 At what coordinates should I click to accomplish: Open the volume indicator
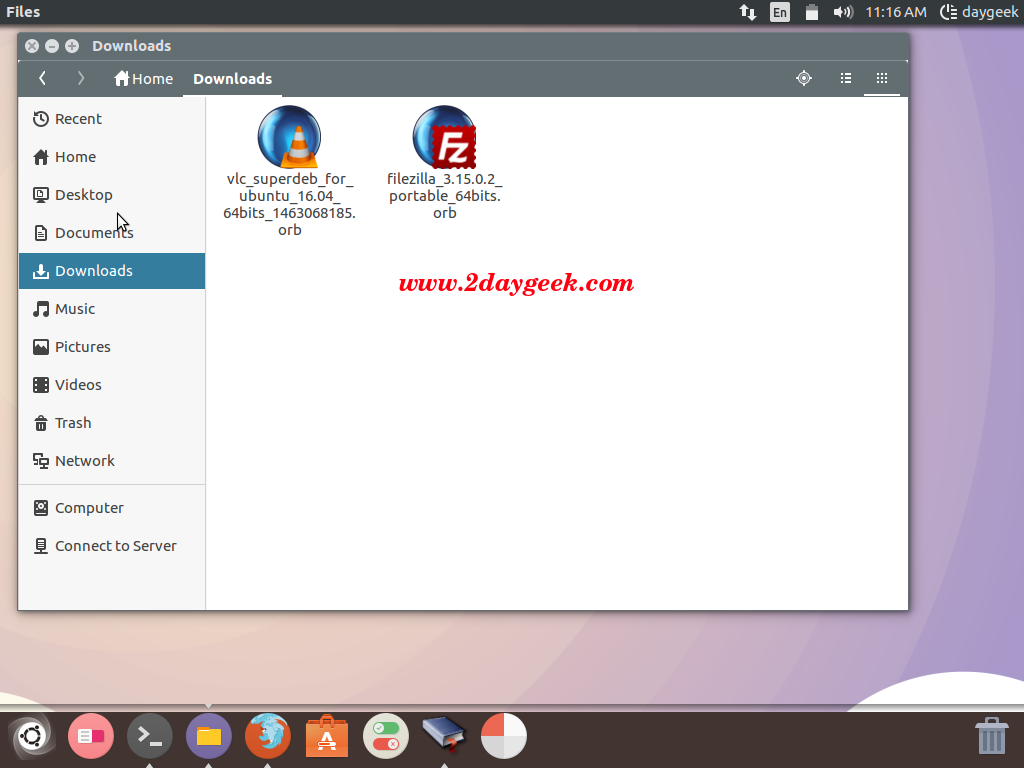842,12
